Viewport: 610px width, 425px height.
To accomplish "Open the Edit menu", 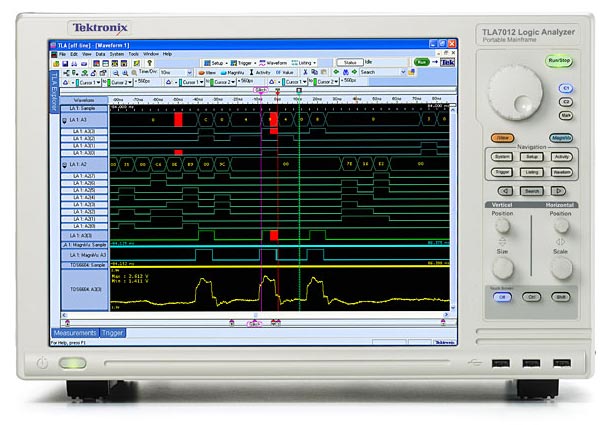I will click(74, 54).
